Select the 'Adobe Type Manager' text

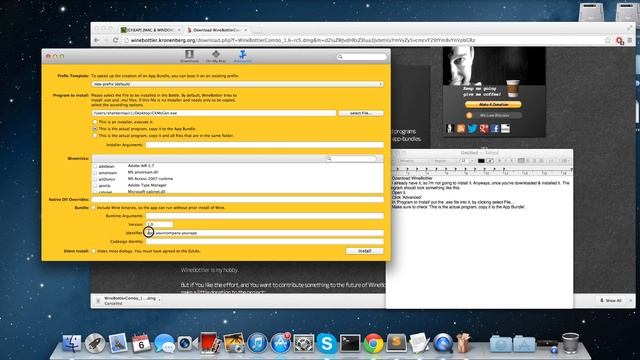(147, 185)
